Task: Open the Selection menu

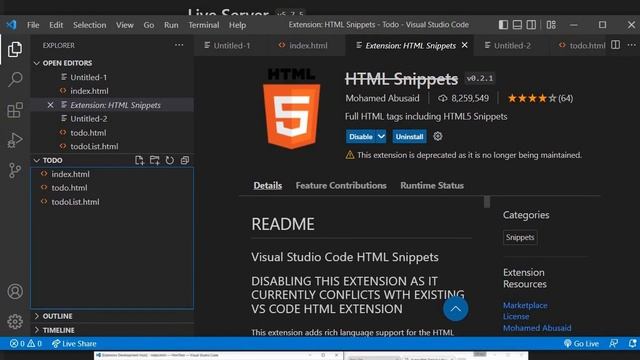Action: [x=89, y=25]
